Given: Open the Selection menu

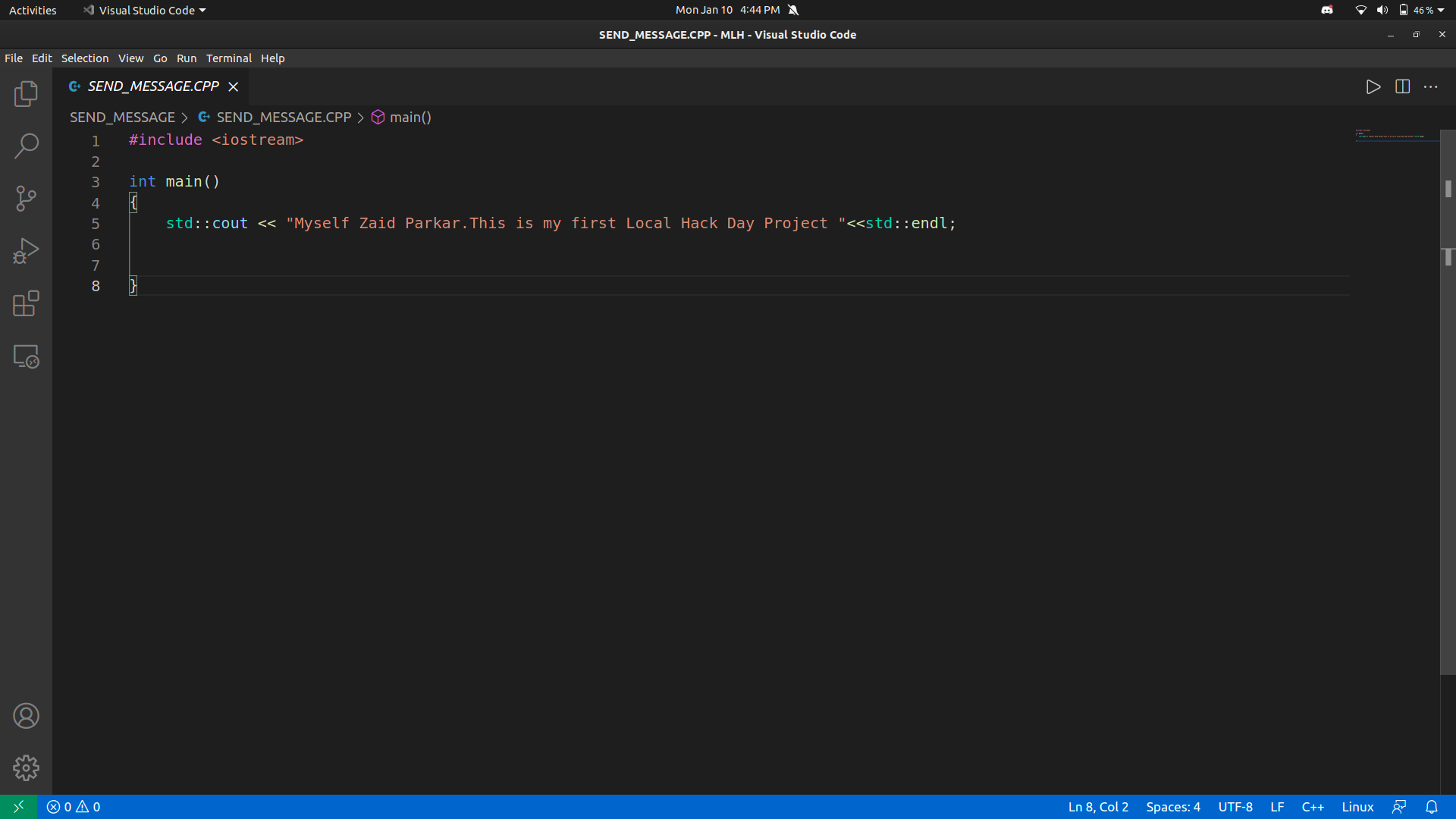Looking at the screenshot, I should point(84,58).
